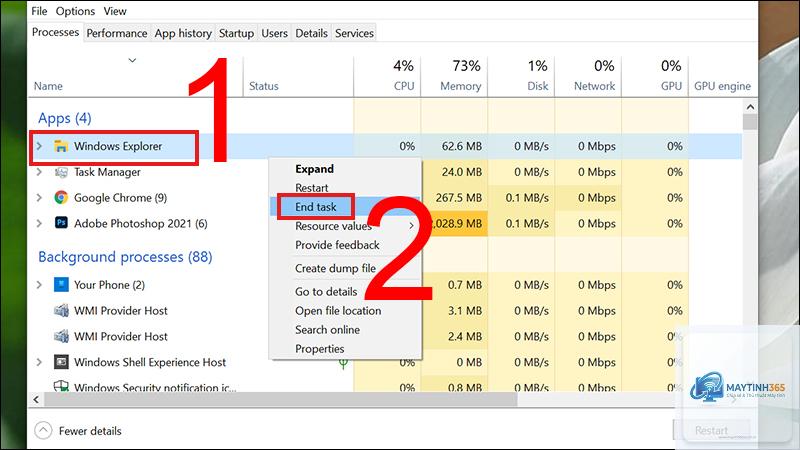Screen dimensions: 800x450
Task: Choose Properties in the context menu
Action: pos(319,349)
